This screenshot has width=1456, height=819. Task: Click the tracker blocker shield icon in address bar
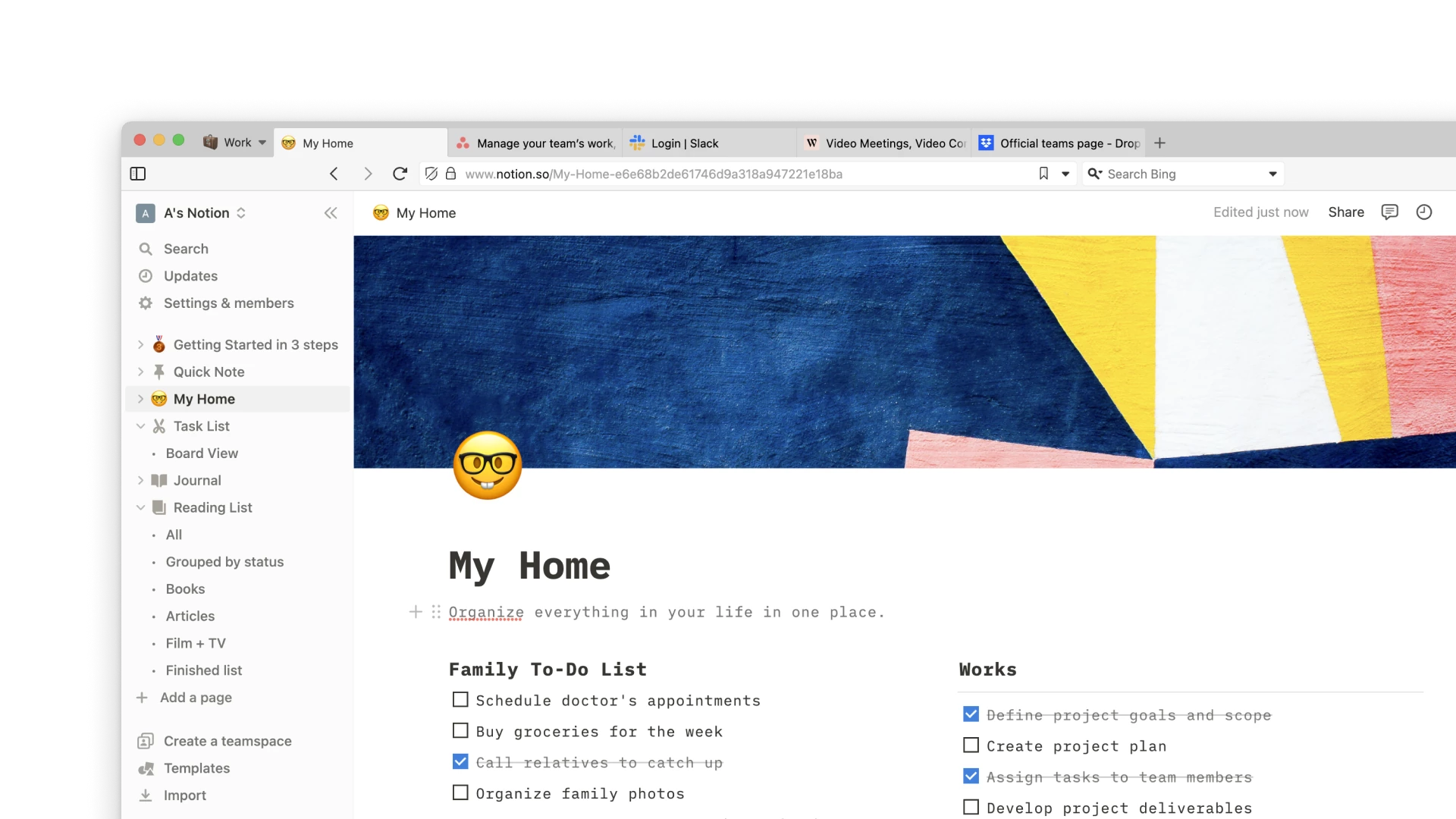(x=431, y=174)
